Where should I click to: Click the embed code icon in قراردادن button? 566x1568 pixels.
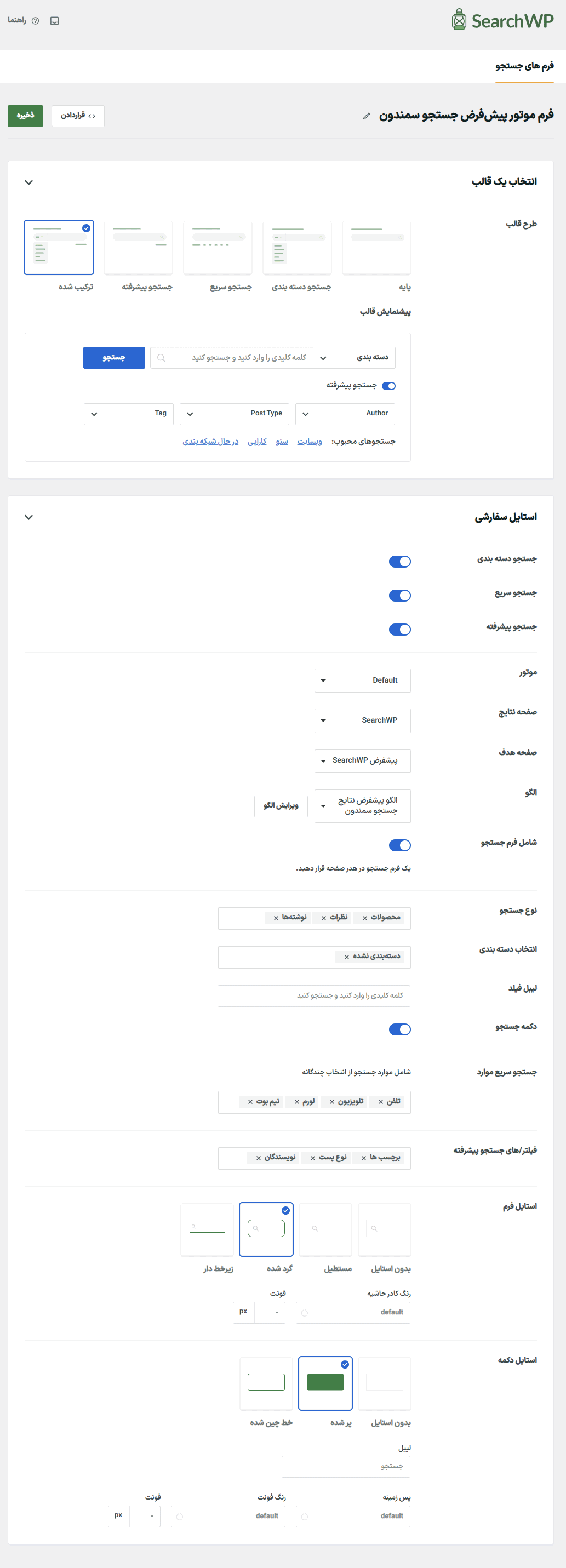(92, 116)
